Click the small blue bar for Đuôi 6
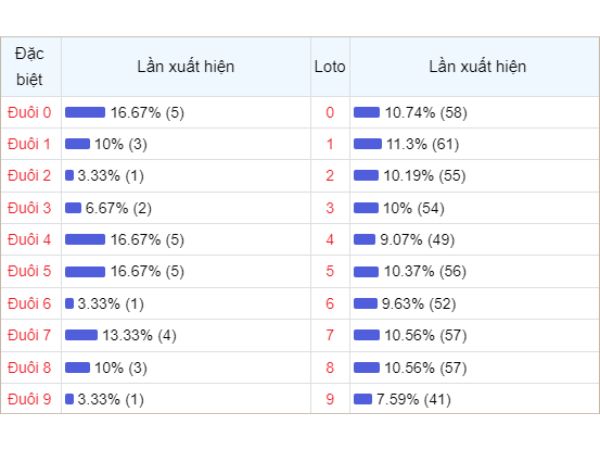This screenshot has height=450, width=600. (69, 303)
